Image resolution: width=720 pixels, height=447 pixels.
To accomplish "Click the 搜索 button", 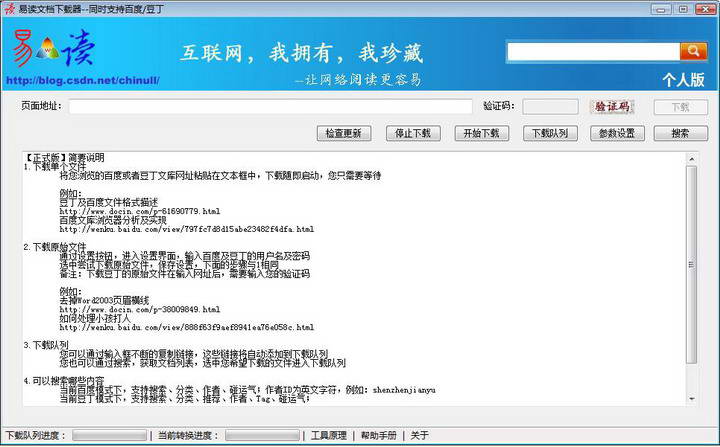I will coord(681,133).
